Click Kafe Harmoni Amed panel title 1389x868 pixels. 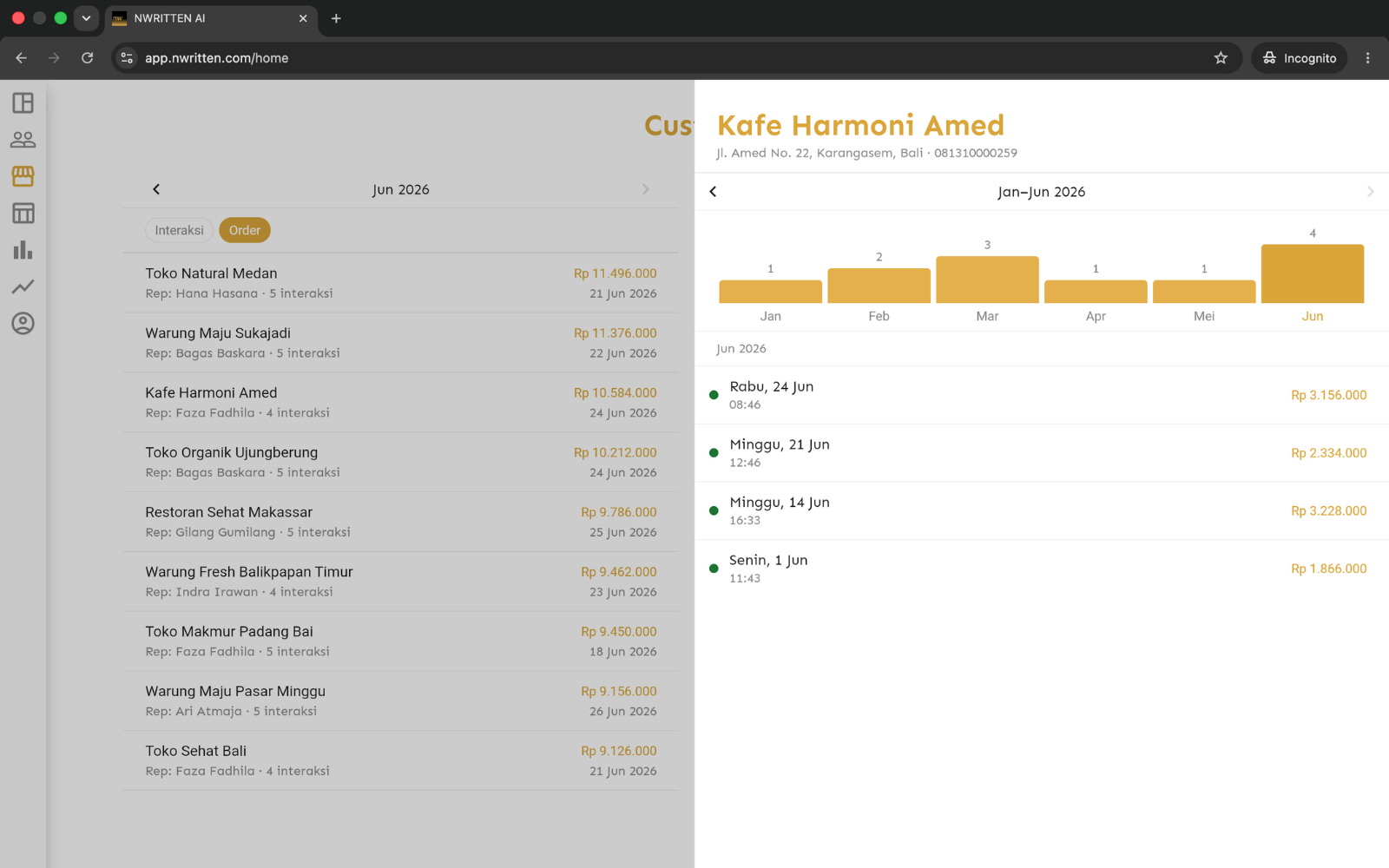860,126
